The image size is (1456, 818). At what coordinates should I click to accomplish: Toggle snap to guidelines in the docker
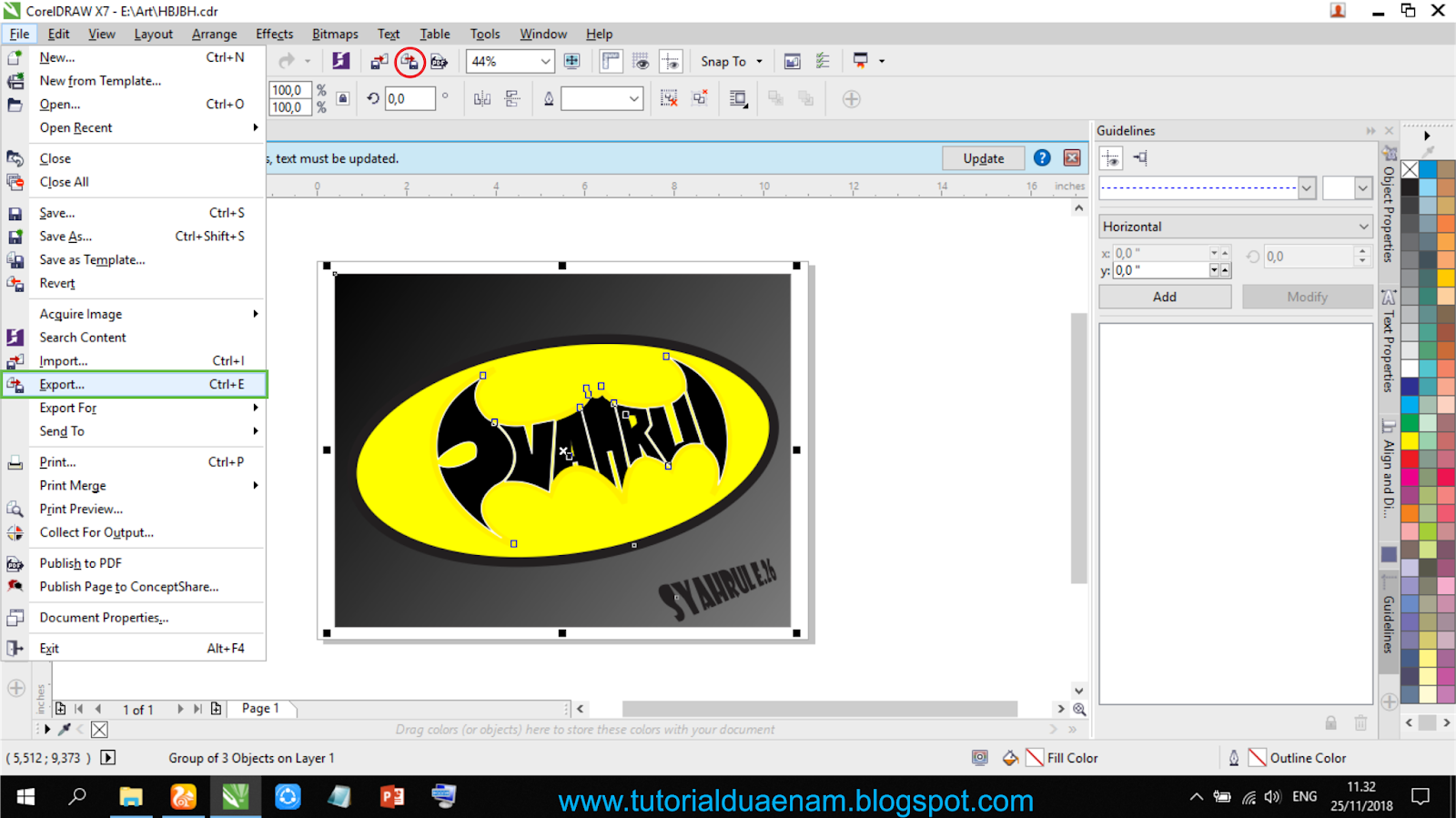1140,158
